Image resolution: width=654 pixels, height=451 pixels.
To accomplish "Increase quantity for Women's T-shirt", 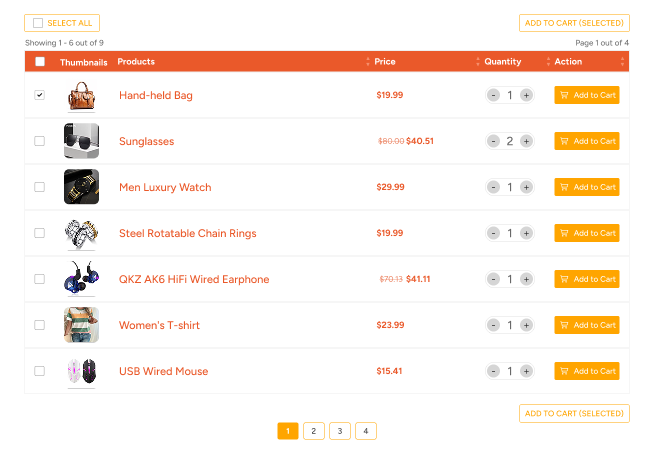I will pos(526,325).
